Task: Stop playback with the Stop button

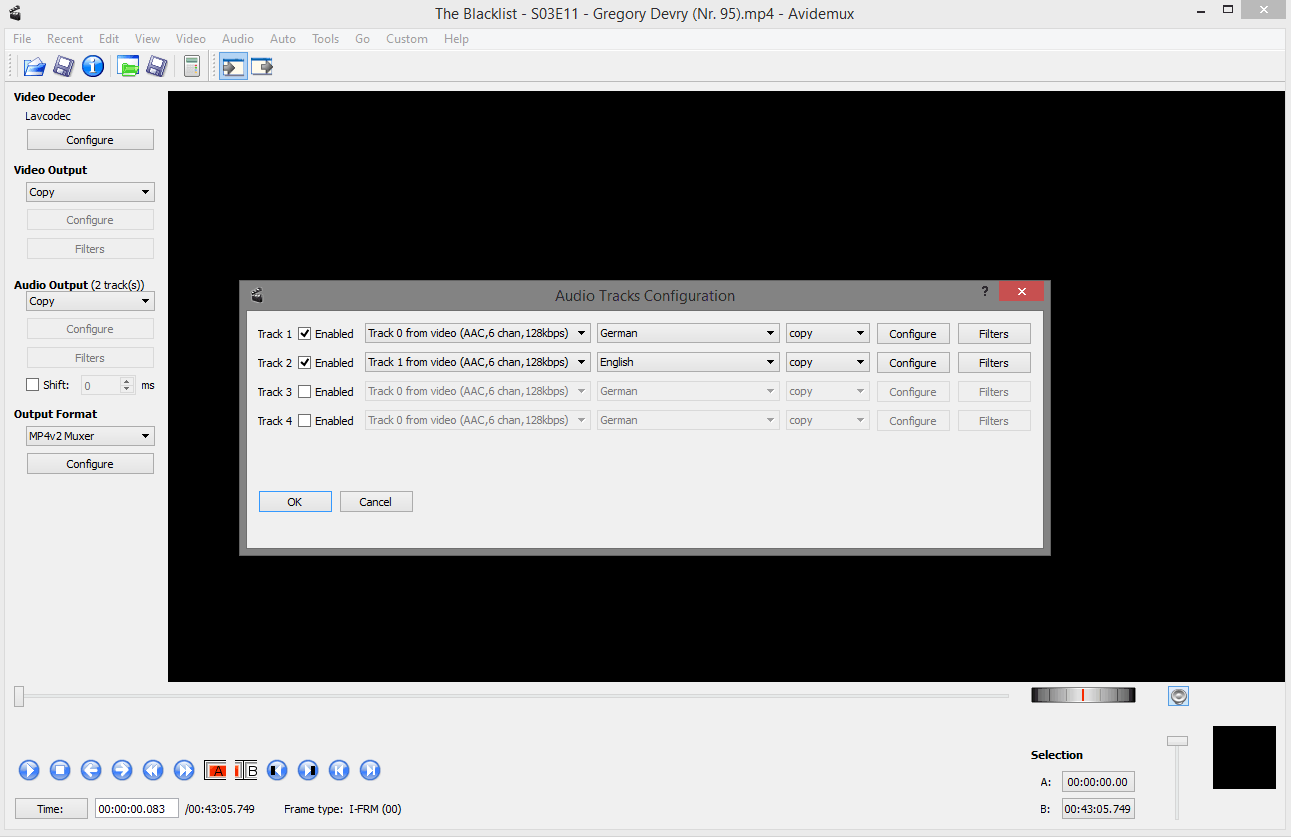Action: (60, 770)
